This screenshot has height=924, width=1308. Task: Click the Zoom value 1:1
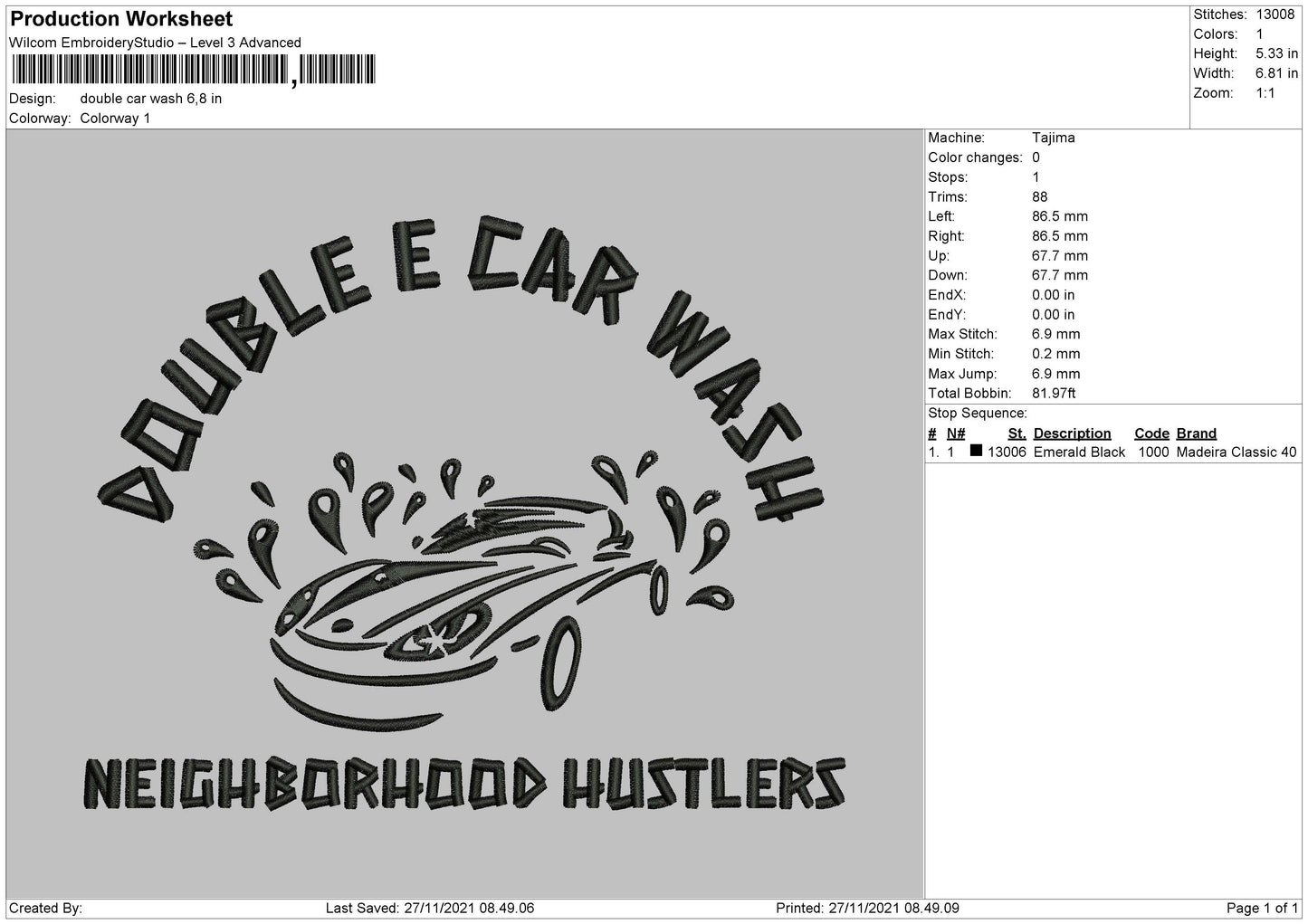[1265, 93]
